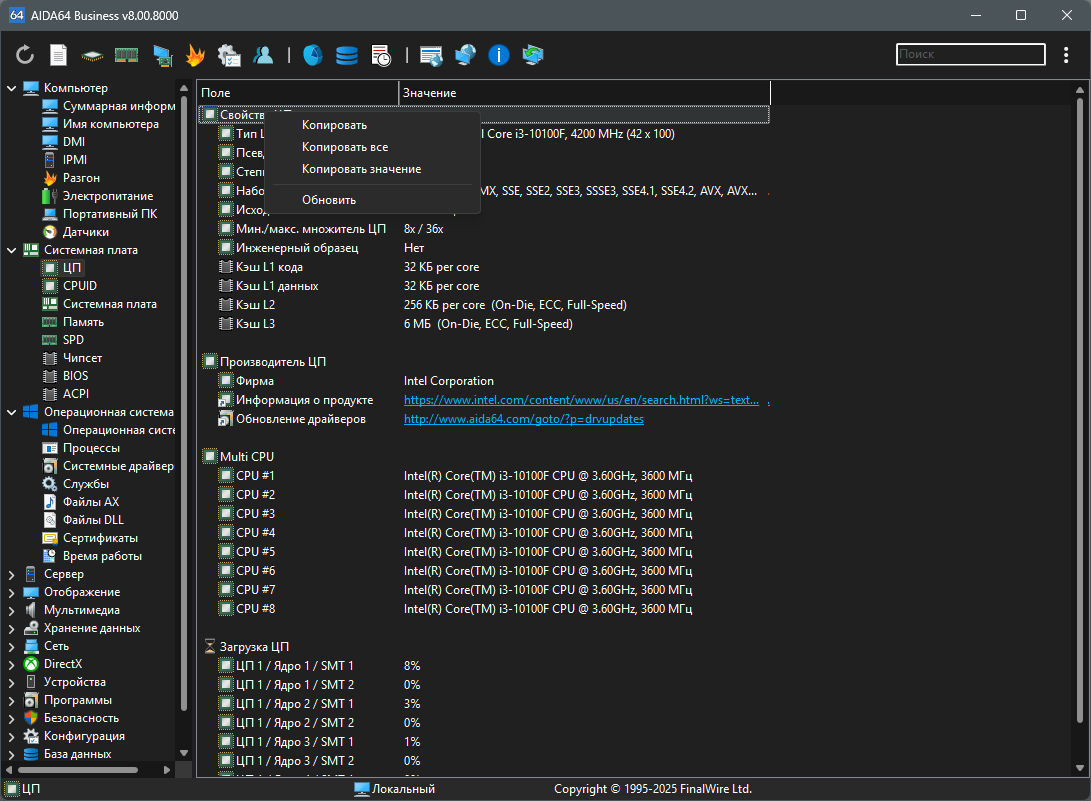Select the CPU #4 row

pyautogui.click(x=484, y=532)
